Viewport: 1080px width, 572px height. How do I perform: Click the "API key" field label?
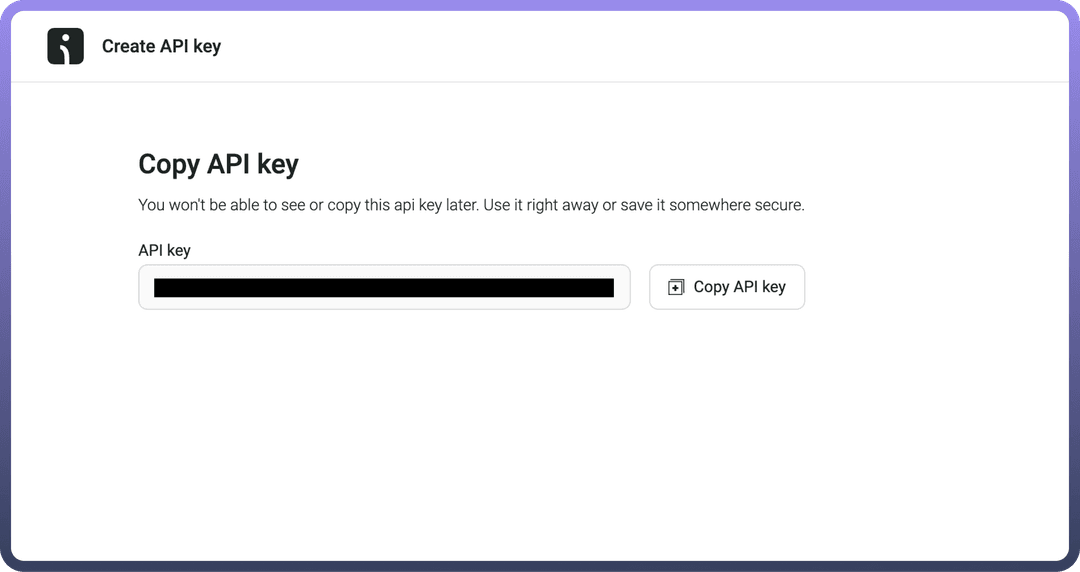tap(164, 250)
